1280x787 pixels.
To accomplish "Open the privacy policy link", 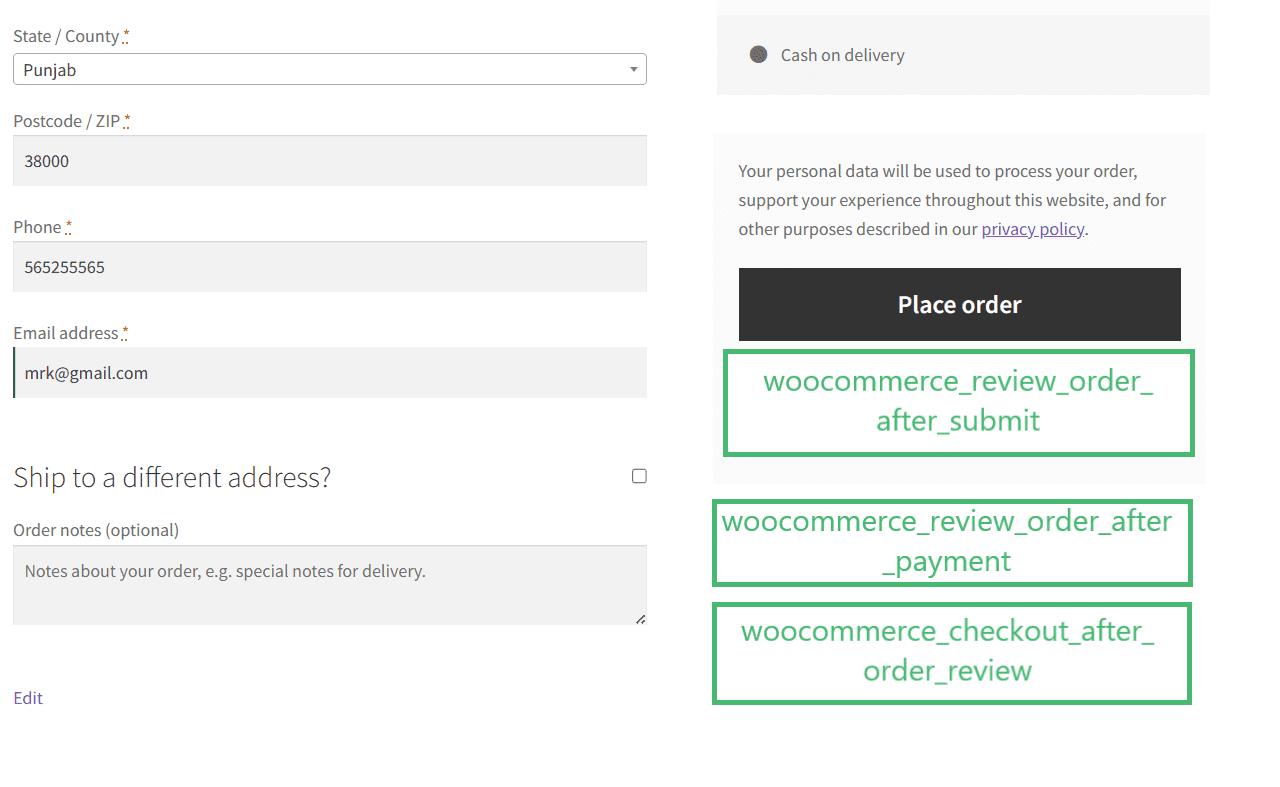I will [x=1033, y=229].
